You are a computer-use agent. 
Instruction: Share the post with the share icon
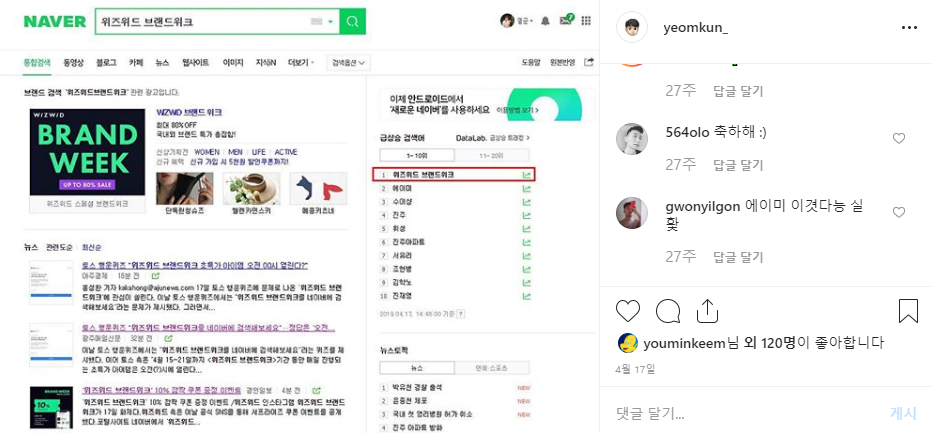tap(707, 311)
